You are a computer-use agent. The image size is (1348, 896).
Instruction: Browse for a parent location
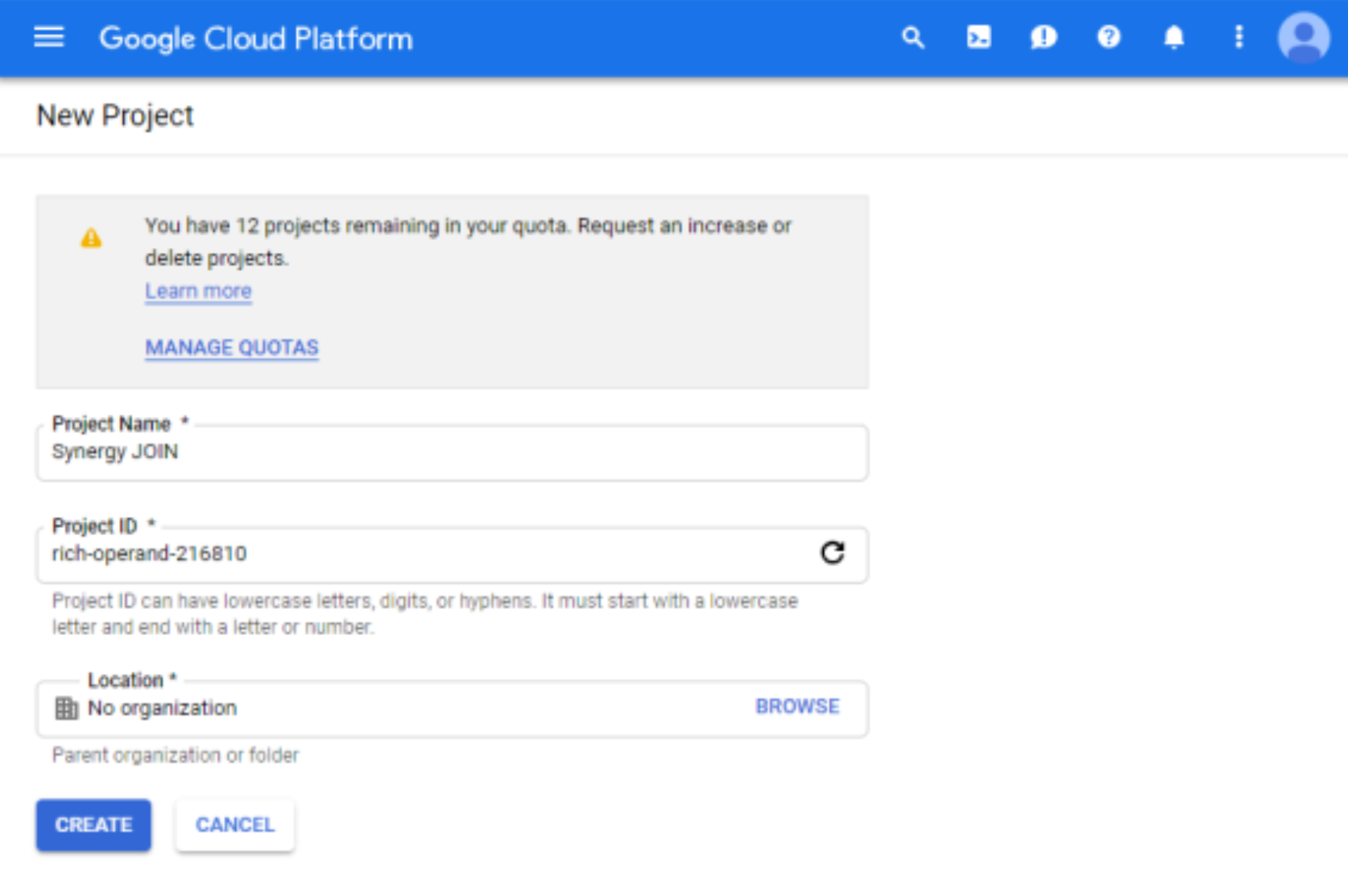(797, 706)
